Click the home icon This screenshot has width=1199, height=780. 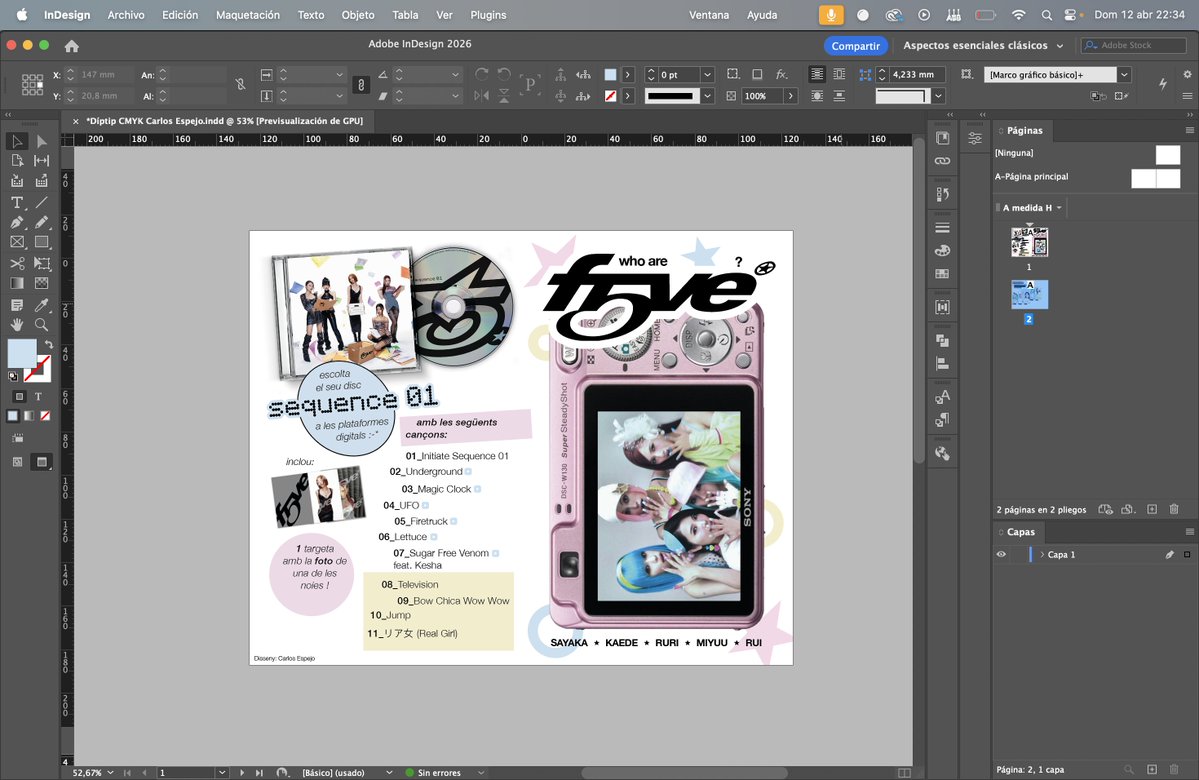click(72, 46)
